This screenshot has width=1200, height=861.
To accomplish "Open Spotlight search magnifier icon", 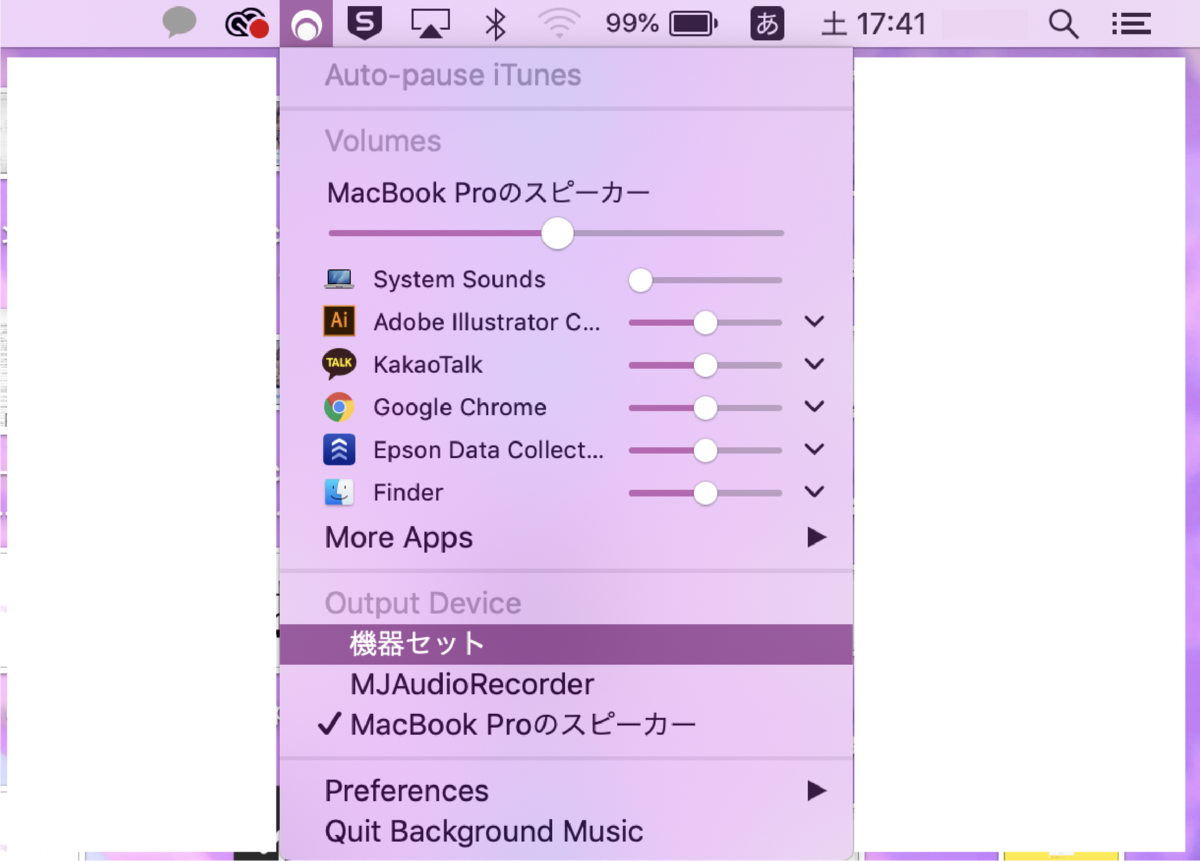I will click(1063, 24).
